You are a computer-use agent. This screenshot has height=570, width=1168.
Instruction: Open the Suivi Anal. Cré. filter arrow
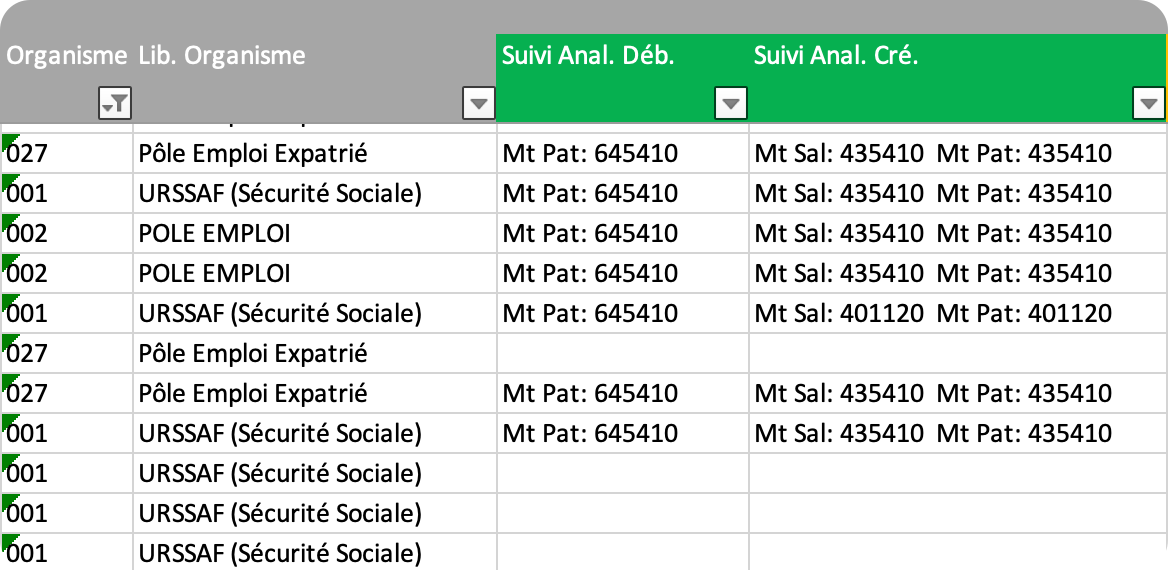point(1149,102)
